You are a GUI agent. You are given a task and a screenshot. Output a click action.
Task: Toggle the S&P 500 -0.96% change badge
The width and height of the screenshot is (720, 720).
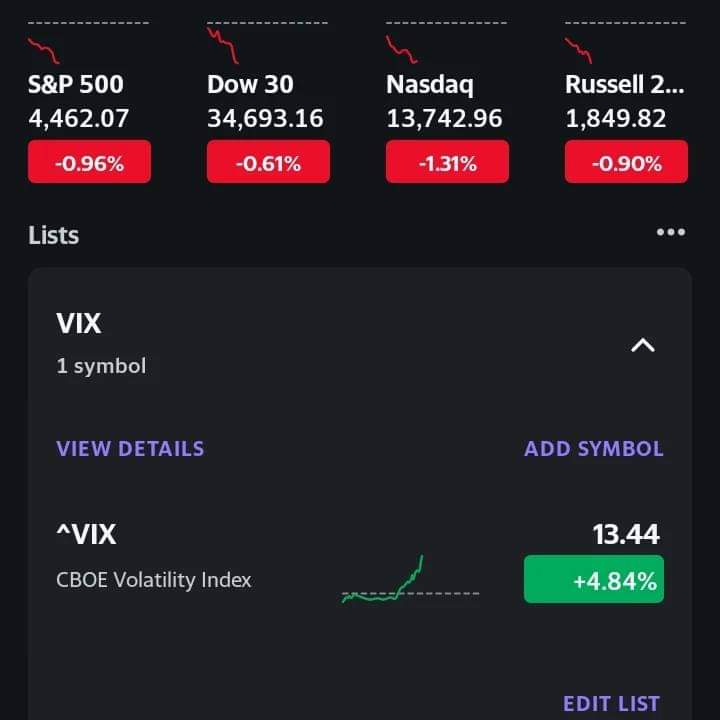pyautogui.click(x=89, y=162)
